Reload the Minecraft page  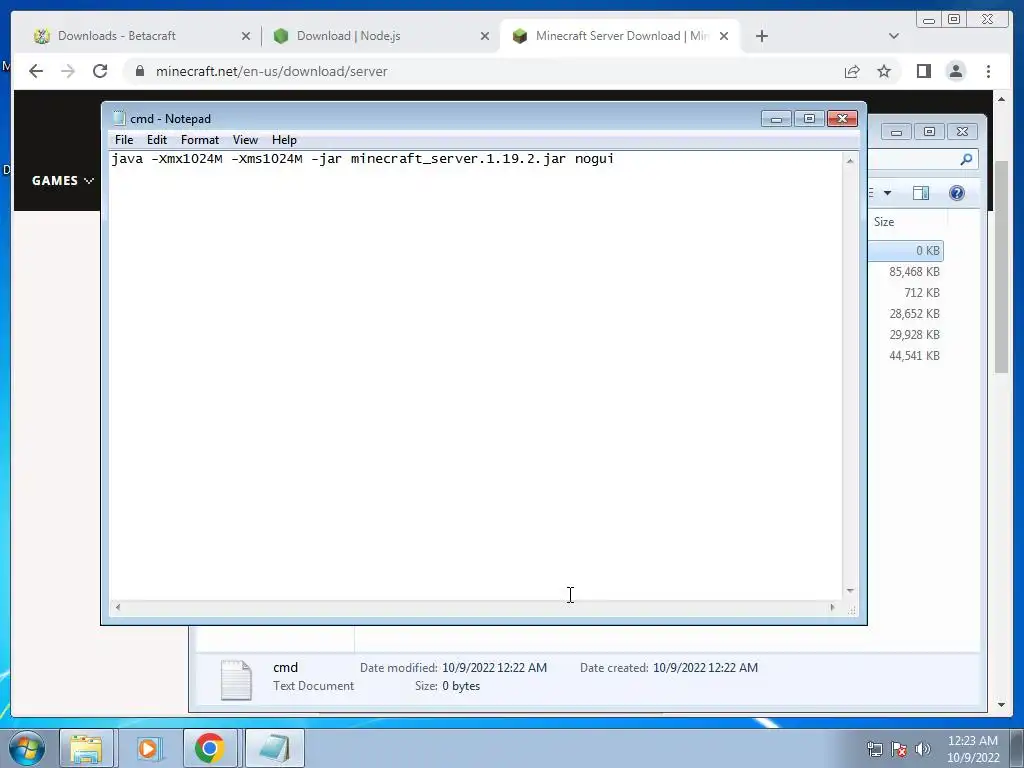pos(100,71)
